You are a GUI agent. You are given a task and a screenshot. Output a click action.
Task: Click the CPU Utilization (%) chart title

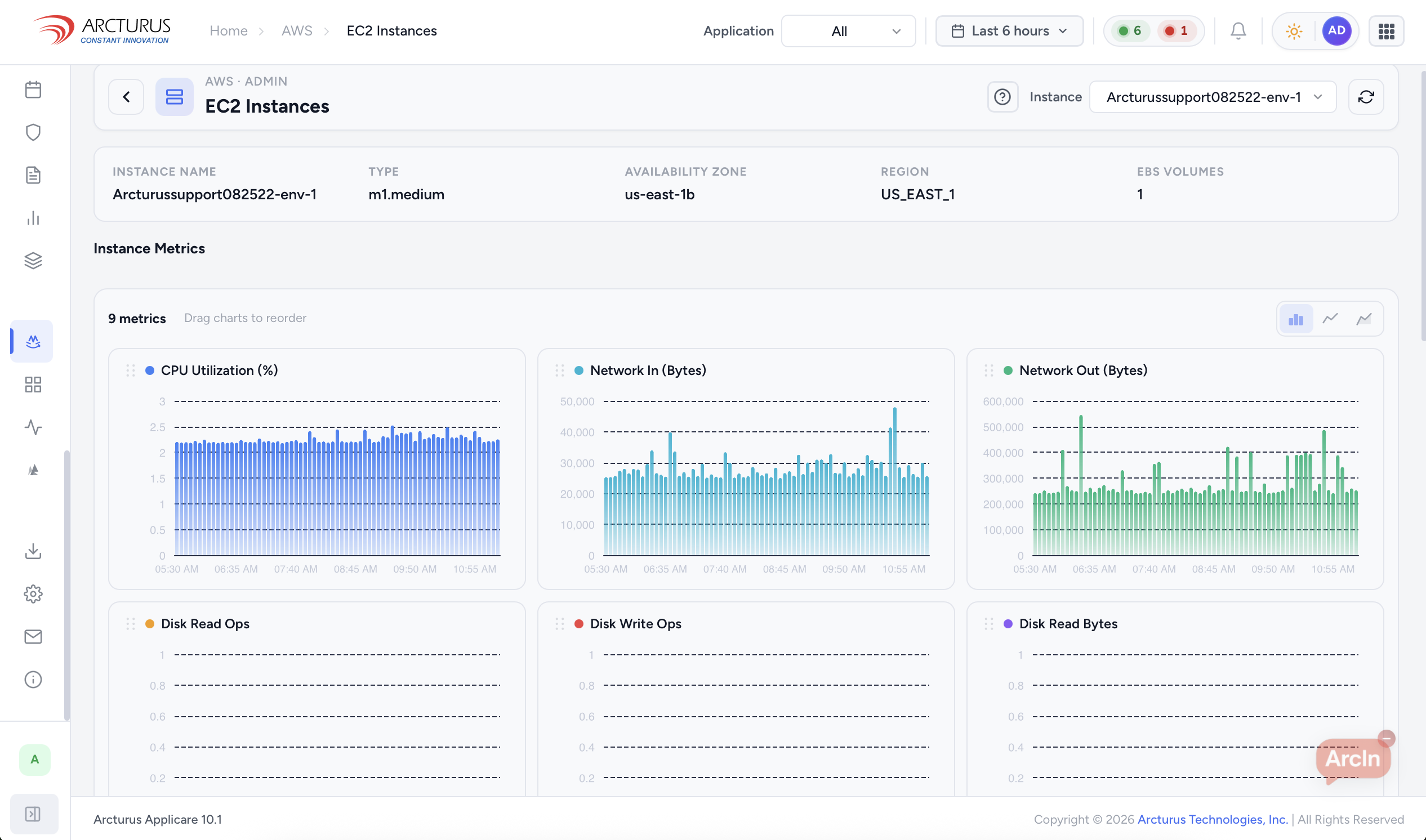(x=220, y=370)
